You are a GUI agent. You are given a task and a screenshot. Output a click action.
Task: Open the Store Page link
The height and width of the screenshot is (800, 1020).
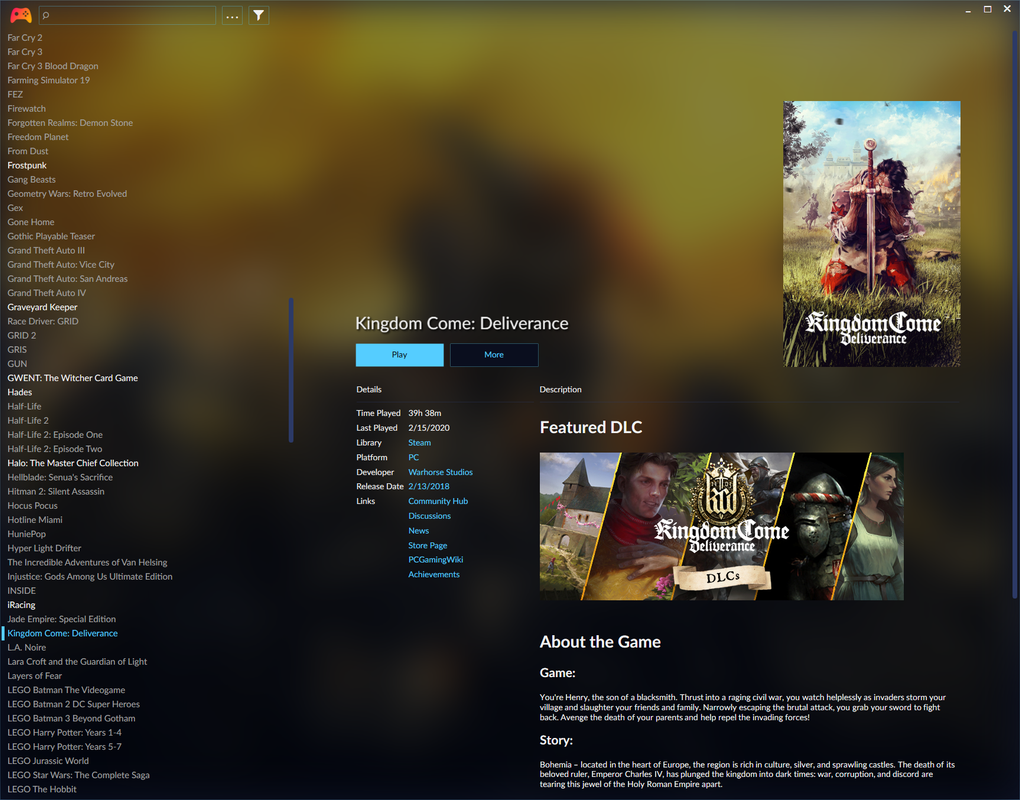(x=427, y=545)
